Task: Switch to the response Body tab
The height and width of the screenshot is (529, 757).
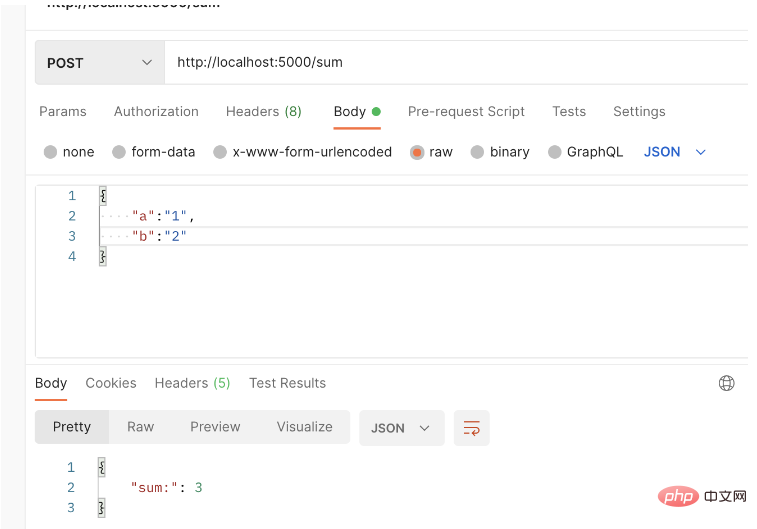Action: click(x=51, y=383)
